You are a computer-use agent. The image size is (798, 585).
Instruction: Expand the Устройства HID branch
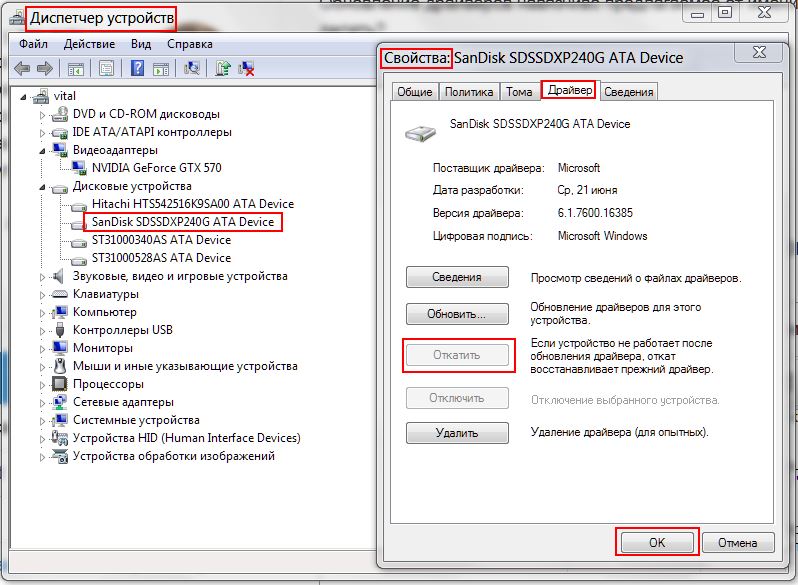pyautogui.click(x=42, y=439)
